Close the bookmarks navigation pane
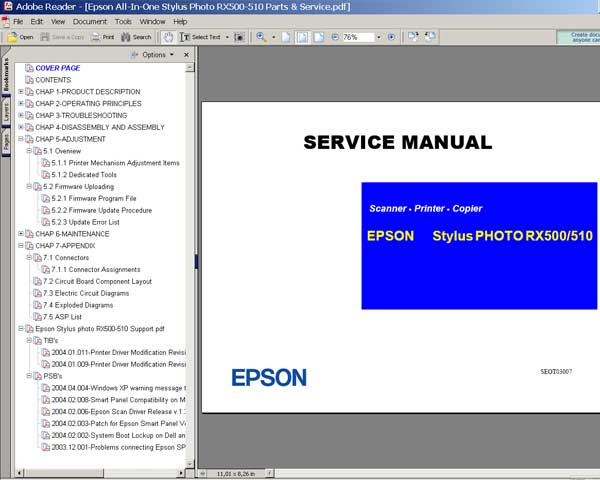 [x=186, y=55]
